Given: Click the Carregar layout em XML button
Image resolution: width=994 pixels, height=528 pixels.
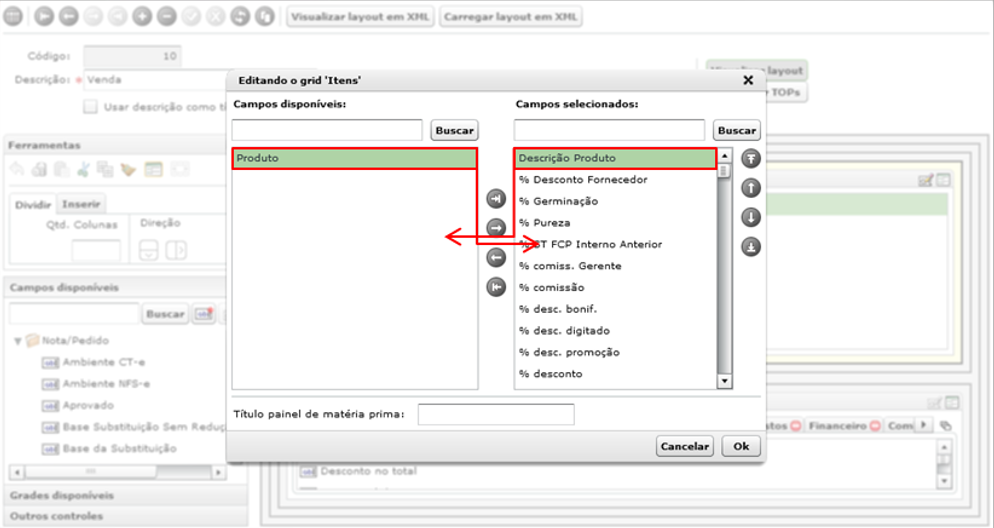Looking at the screenshot, I should tap(511, 17).
